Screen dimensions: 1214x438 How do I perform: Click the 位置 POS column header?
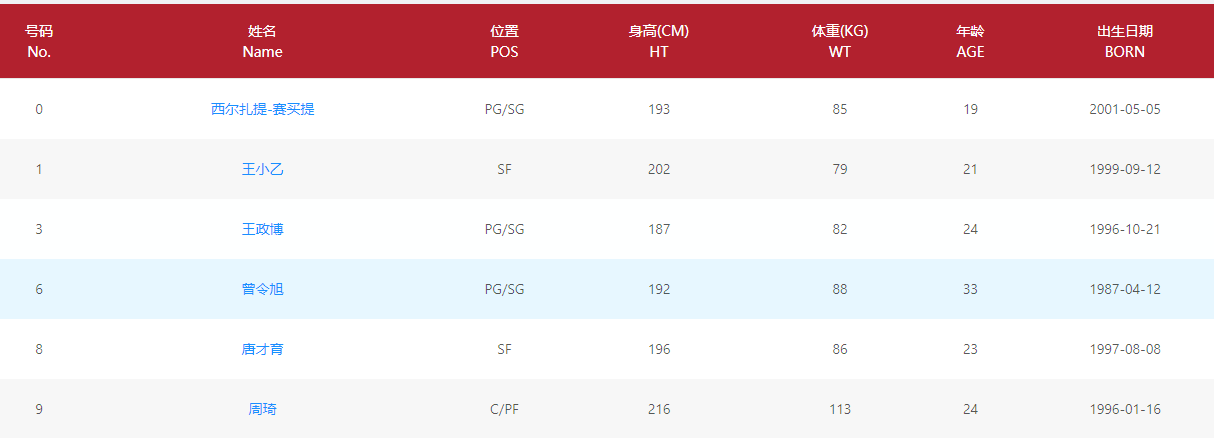tap(504, 41)
